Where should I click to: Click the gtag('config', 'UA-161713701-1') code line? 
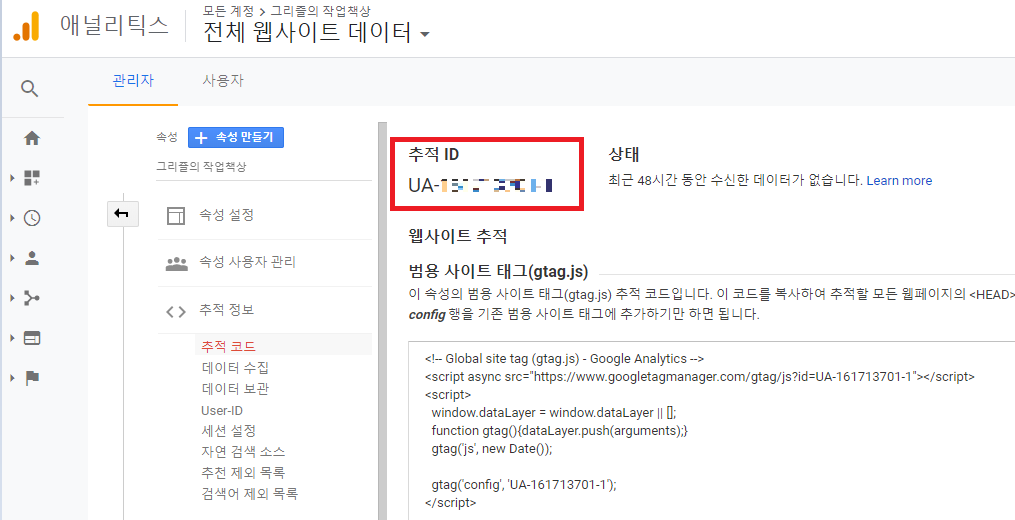click(x=524, y=484)
